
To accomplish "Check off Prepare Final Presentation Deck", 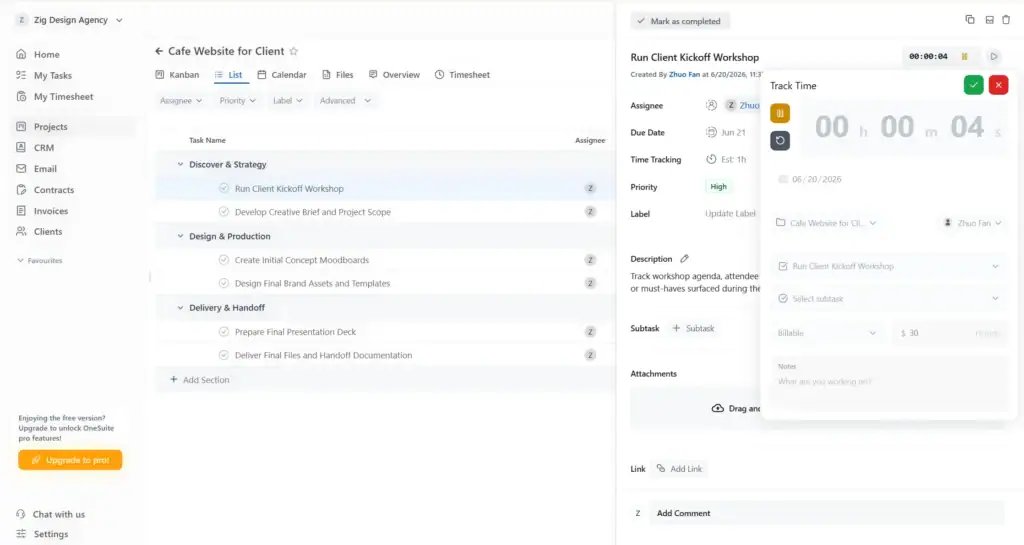I will 224,332.
